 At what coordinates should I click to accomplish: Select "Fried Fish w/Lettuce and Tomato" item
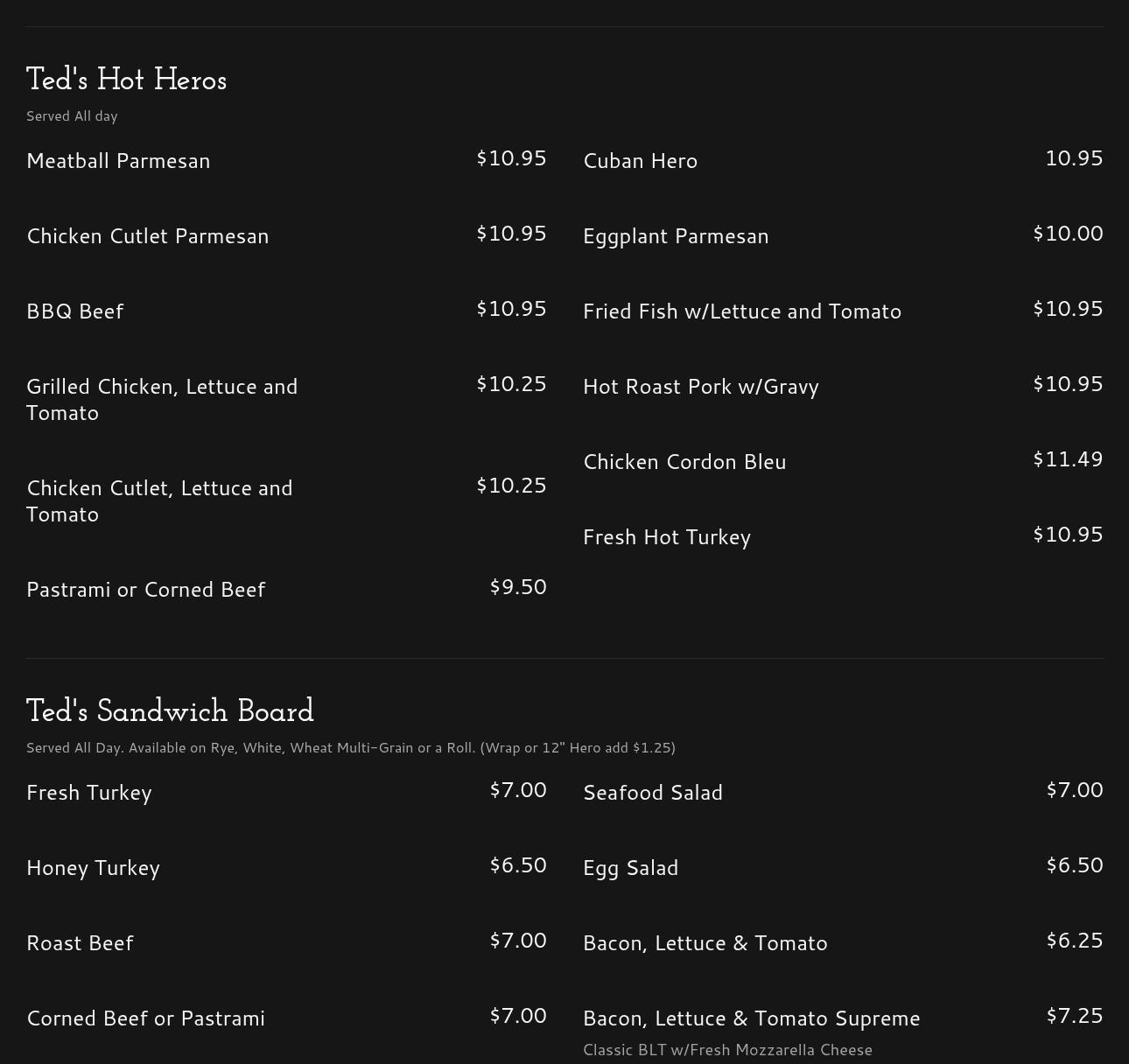pos(742,311)
